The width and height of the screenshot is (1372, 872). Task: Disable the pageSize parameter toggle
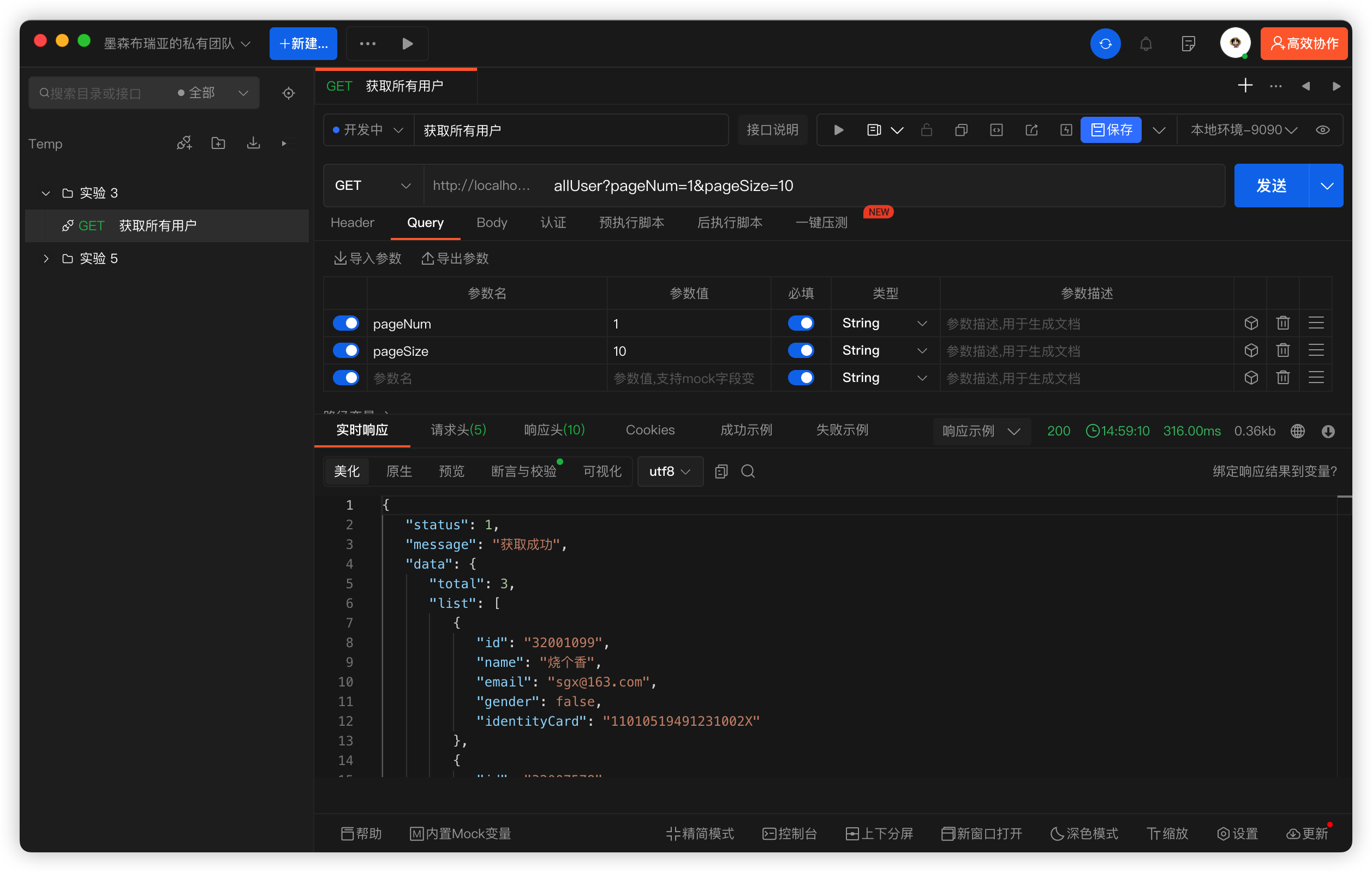point(346,350)
